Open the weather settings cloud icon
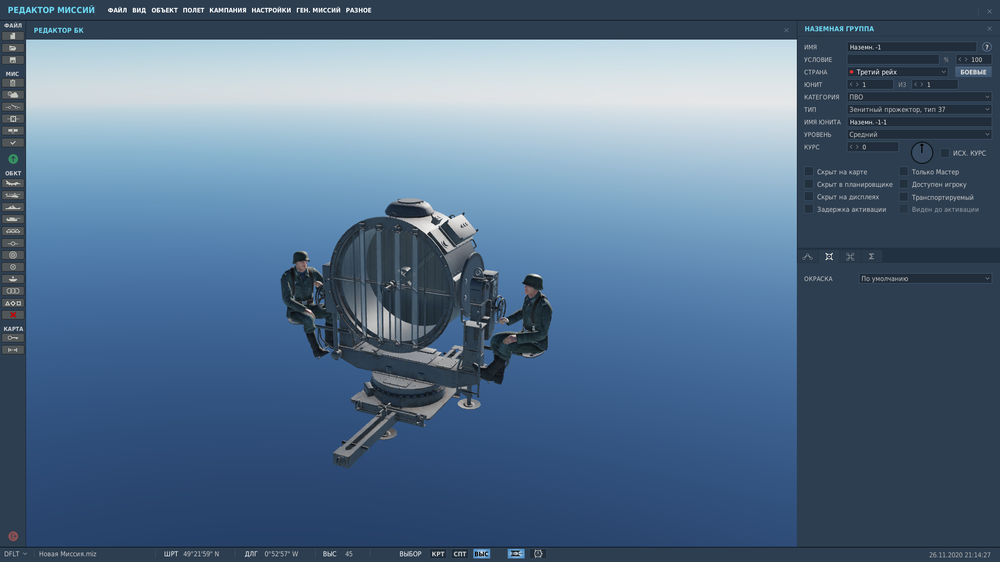 point(13,95)
